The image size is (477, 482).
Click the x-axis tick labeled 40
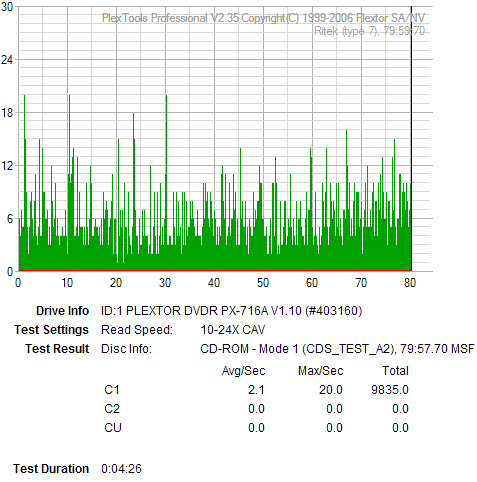[214, 283]
